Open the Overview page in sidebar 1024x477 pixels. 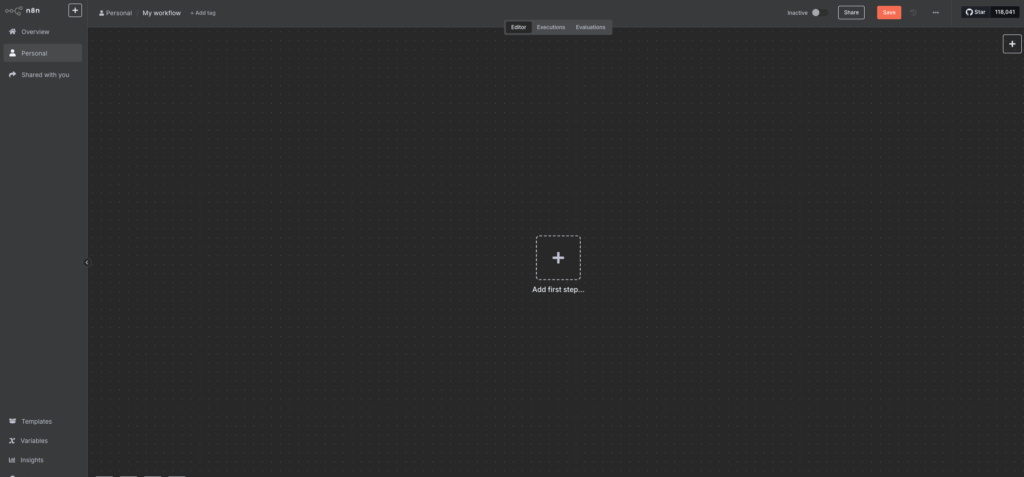35,32
